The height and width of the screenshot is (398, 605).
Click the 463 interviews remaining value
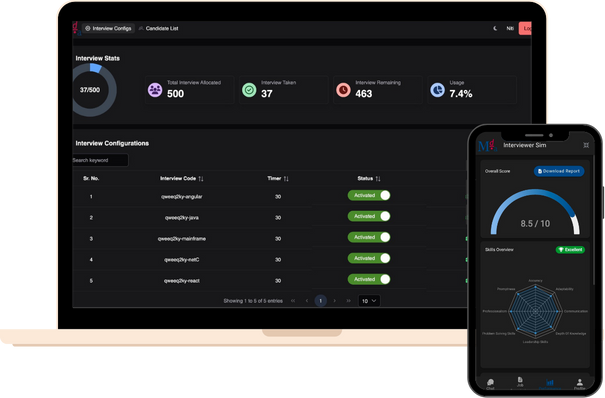[x=363, y=94]
